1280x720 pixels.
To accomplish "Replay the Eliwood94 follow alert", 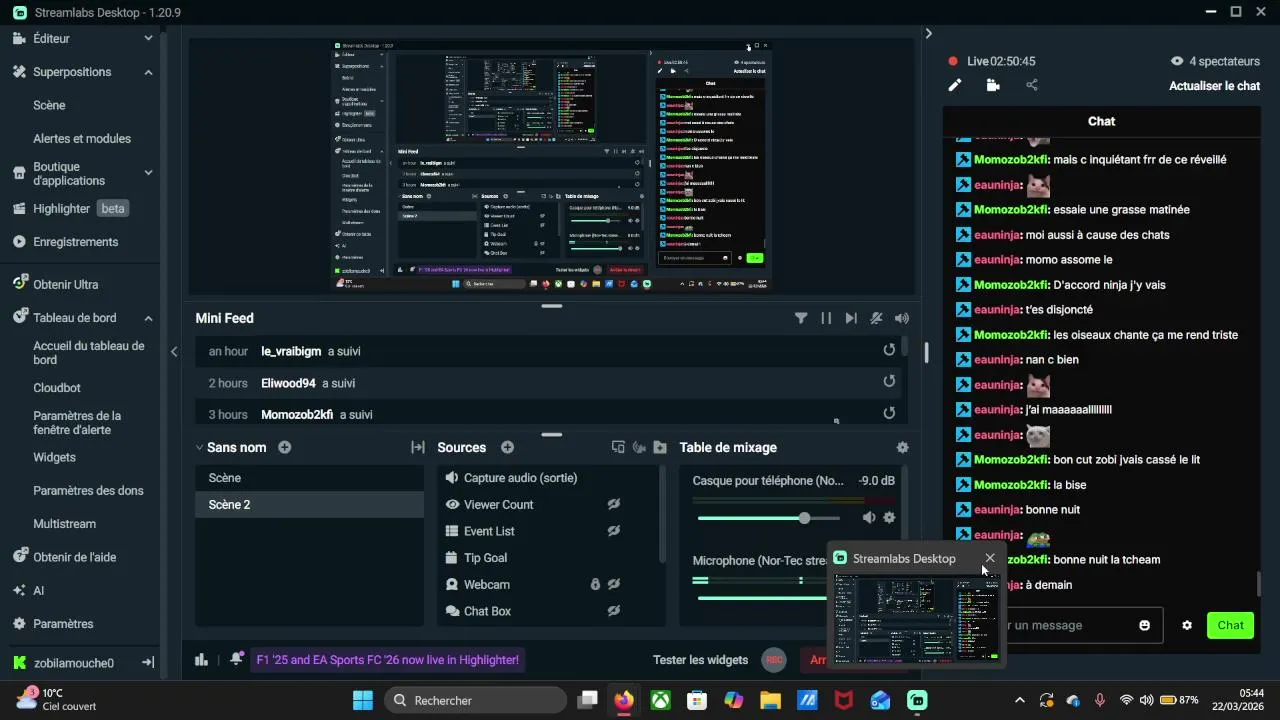I will click(889, 381).
